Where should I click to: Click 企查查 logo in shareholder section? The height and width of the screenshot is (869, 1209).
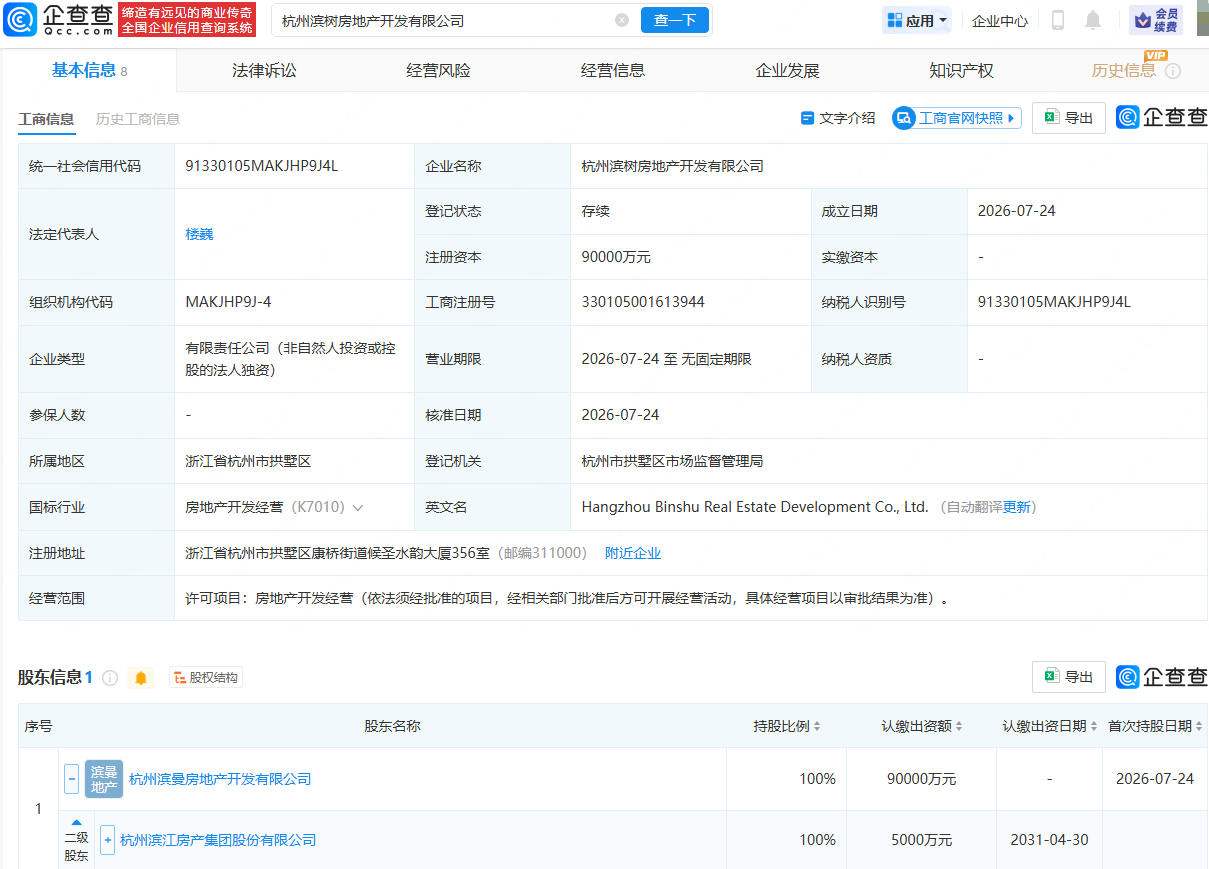click(1162, 677)
